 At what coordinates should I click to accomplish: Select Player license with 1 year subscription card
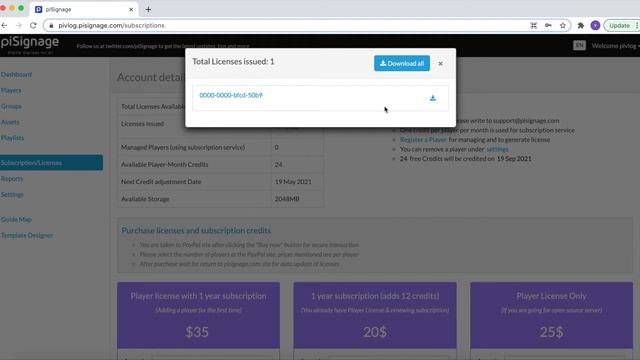click(x=198, y=315)
